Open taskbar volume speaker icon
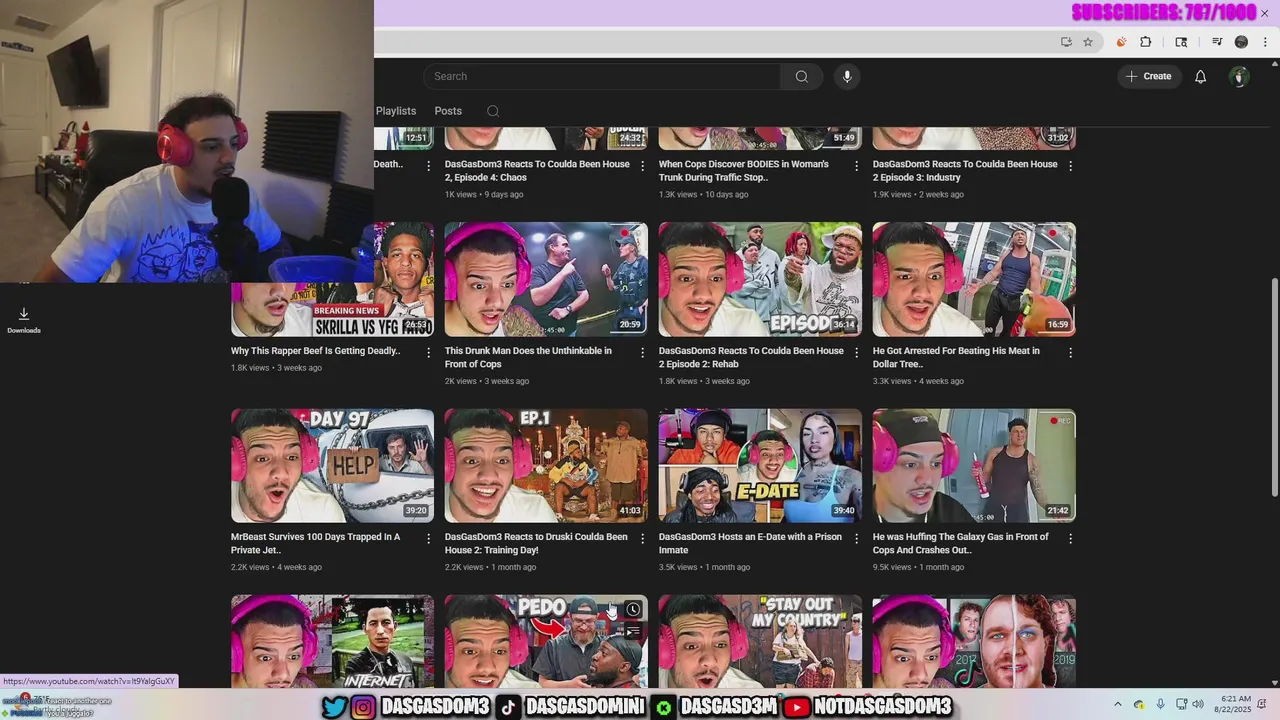This screenshot has height=720, width=1280. 1198,705
